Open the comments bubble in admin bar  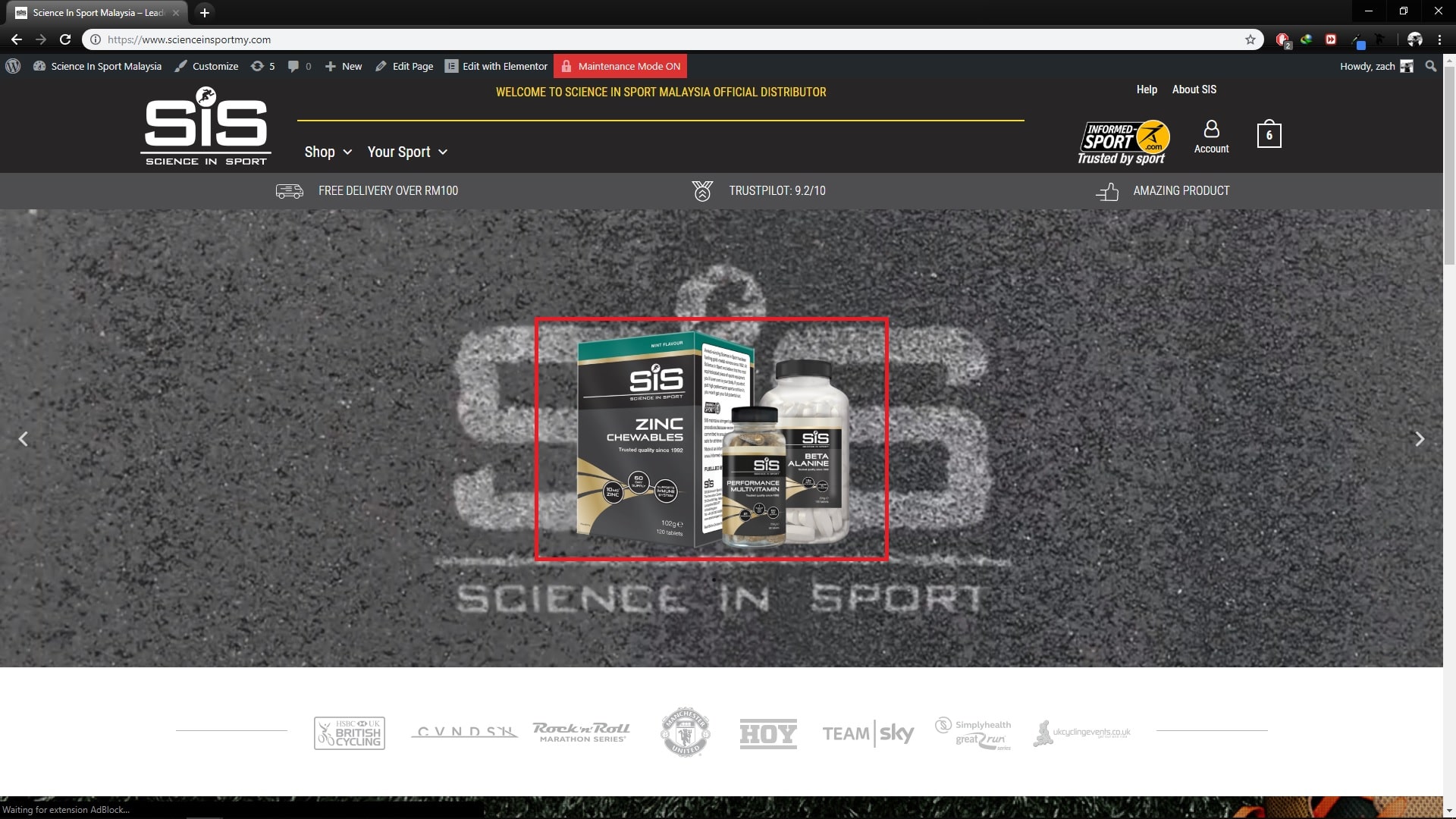(x=300, y=66)
